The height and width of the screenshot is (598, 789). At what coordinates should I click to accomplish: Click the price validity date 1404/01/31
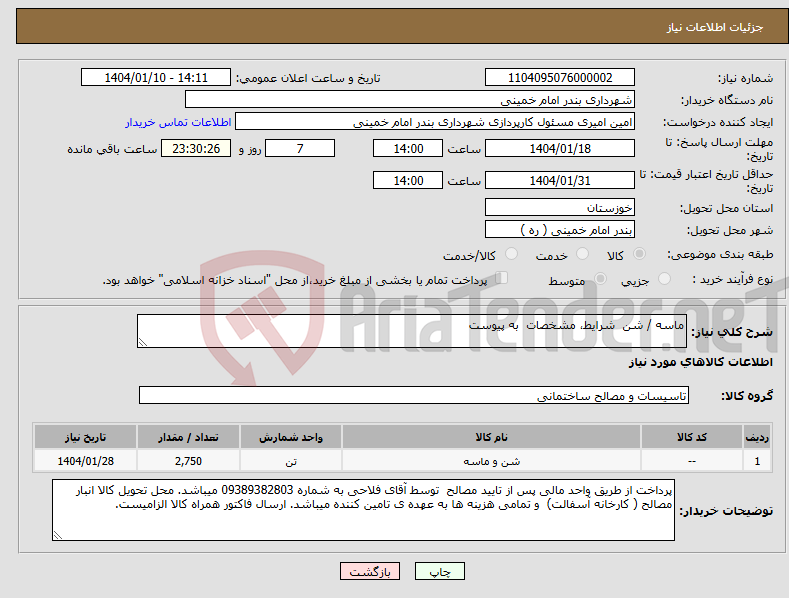coord(560,180)
